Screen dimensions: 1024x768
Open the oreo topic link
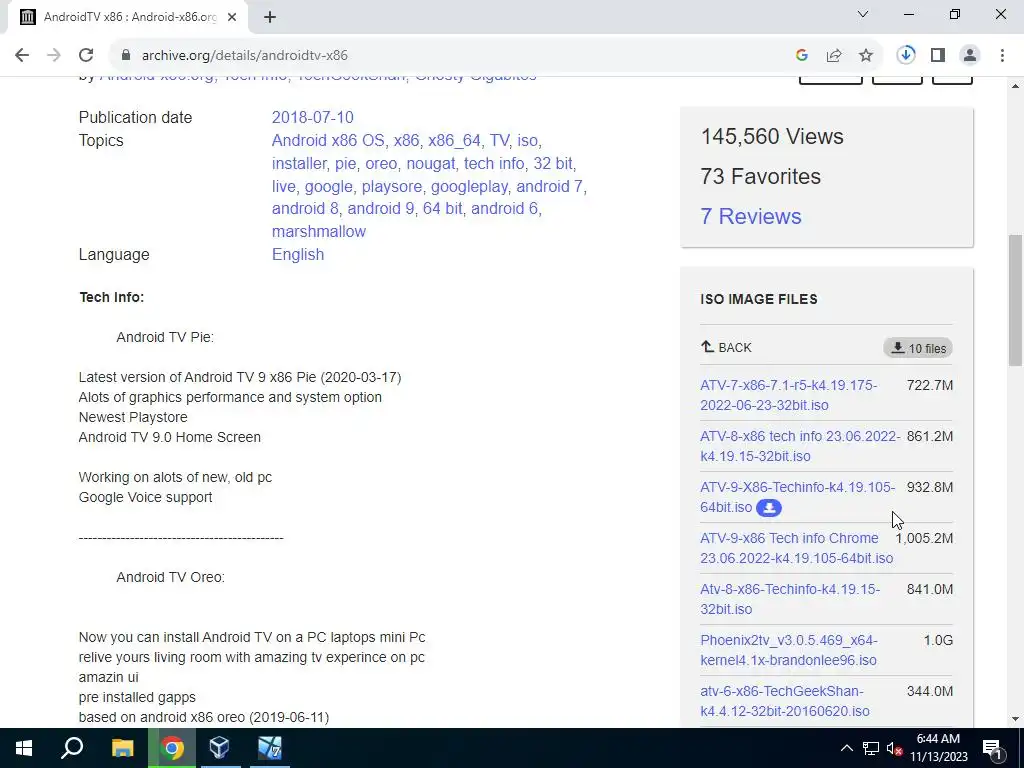click(x=381, y=163)
